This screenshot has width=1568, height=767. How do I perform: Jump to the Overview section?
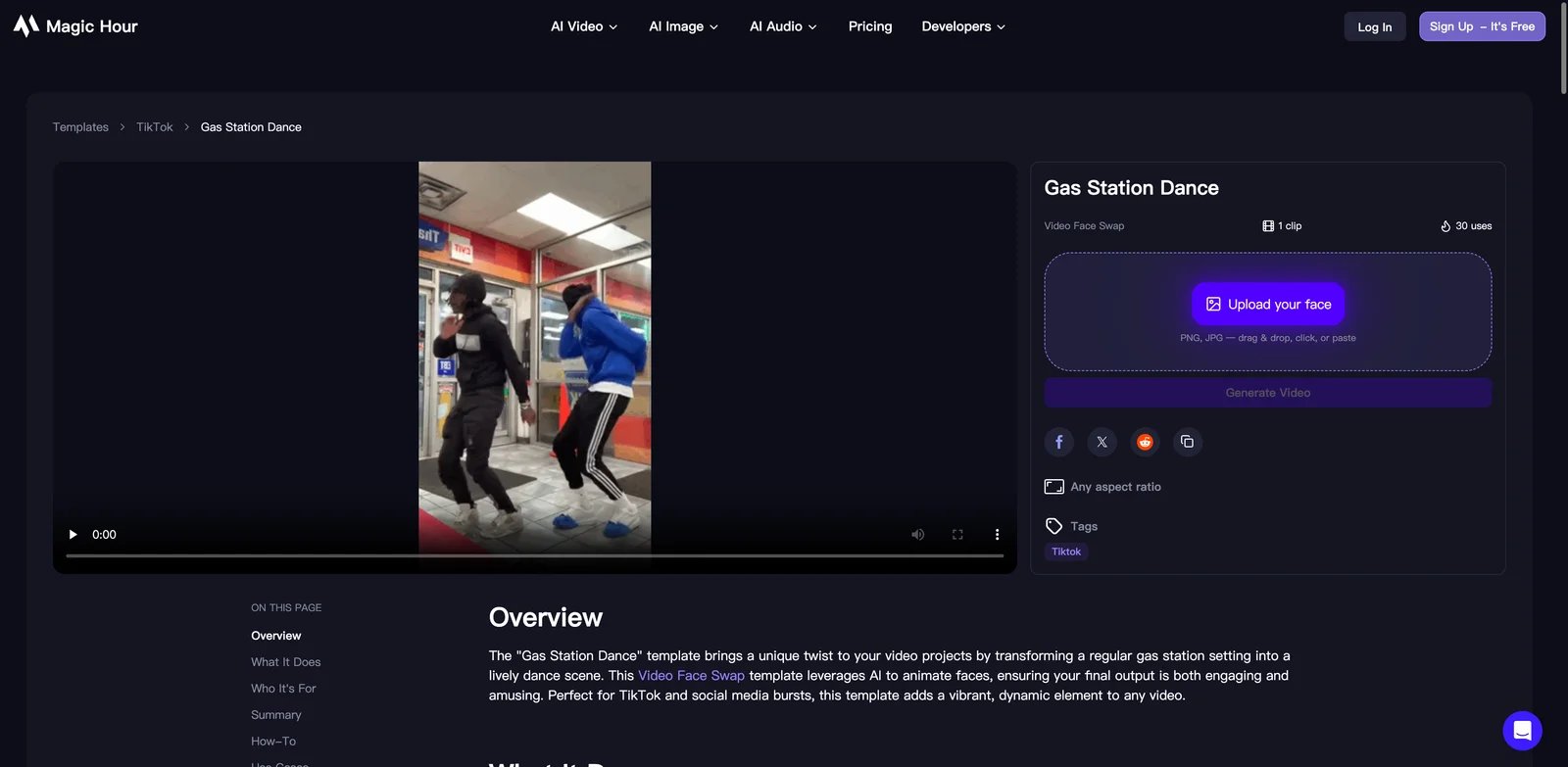pos(276,636)
